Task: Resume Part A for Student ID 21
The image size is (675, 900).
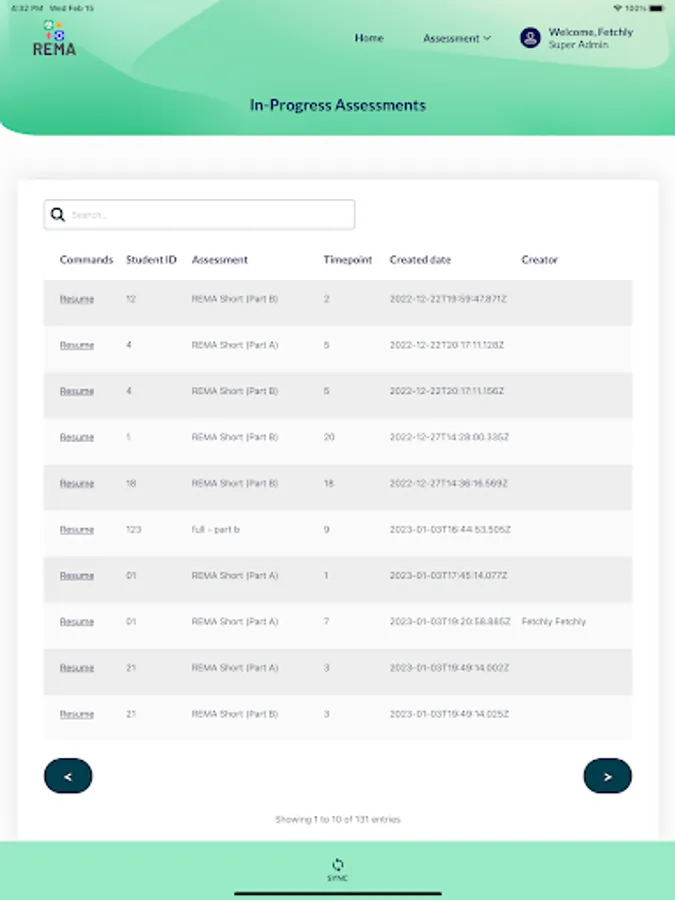Action: point(77,668)
